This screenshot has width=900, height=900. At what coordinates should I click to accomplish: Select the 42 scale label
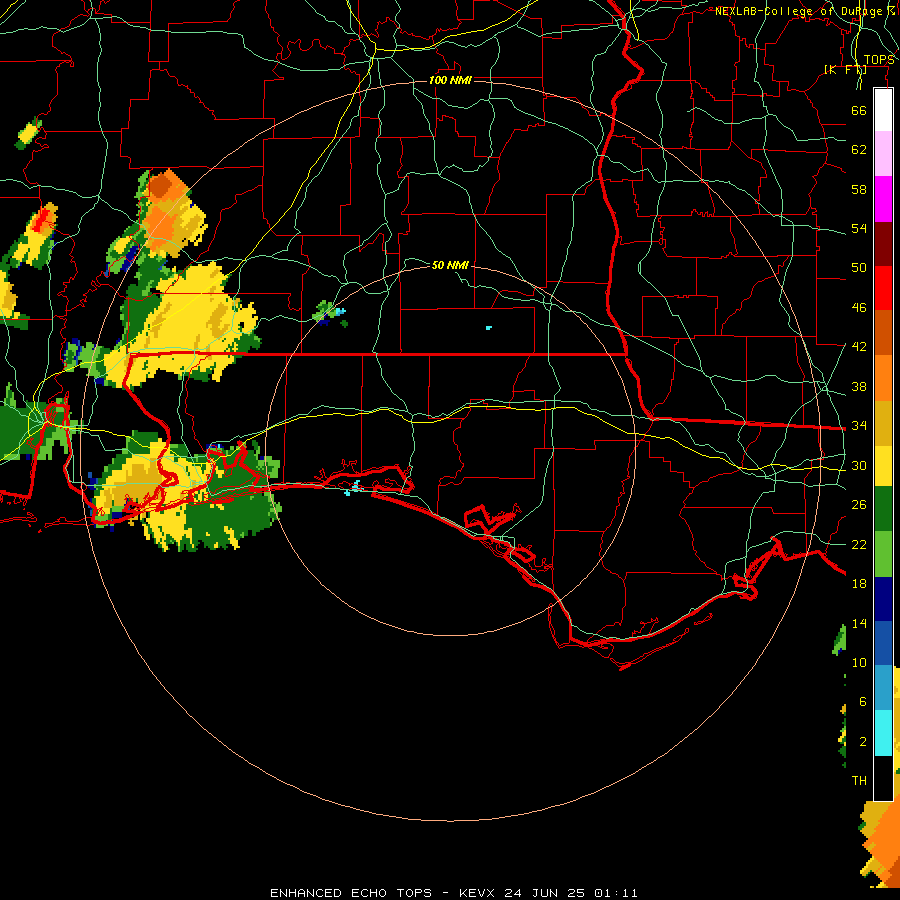pos(859,347)
